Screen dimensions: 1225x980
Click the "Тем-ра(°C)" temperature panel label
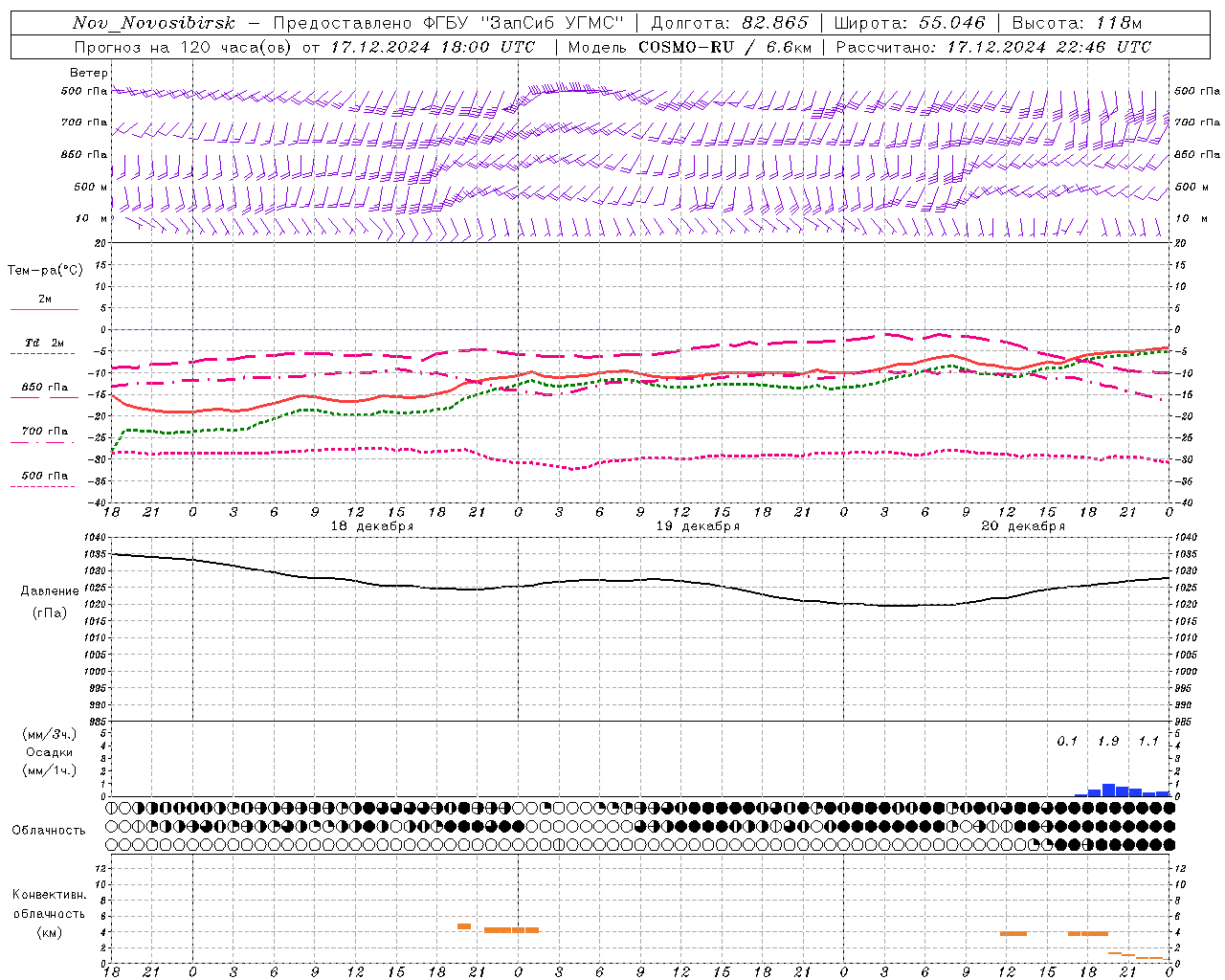(x=45, y=271)
